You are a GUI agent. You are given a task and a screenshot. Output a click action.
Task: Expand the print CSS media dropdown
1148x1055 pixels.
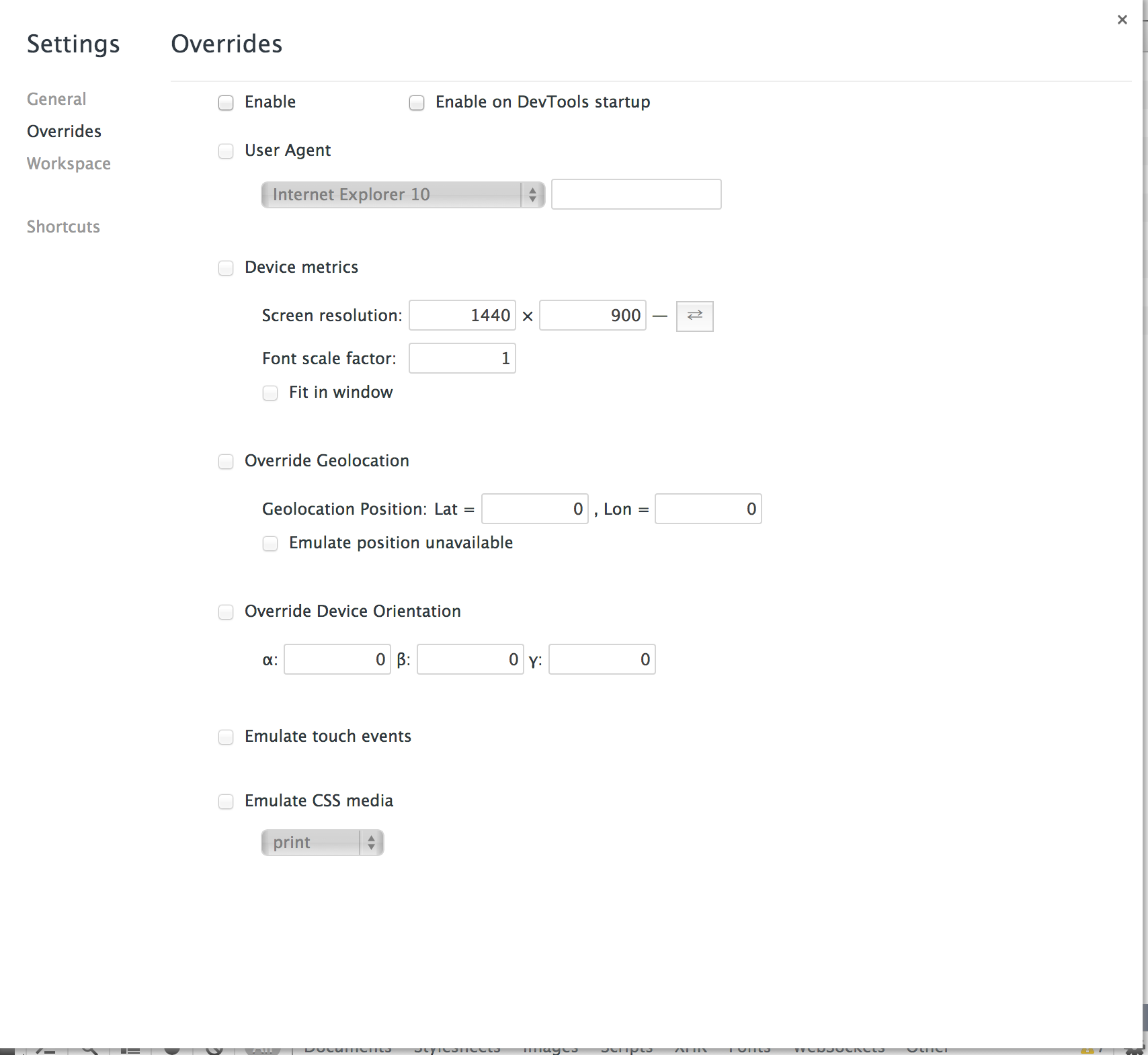click(x=322, y=843)
